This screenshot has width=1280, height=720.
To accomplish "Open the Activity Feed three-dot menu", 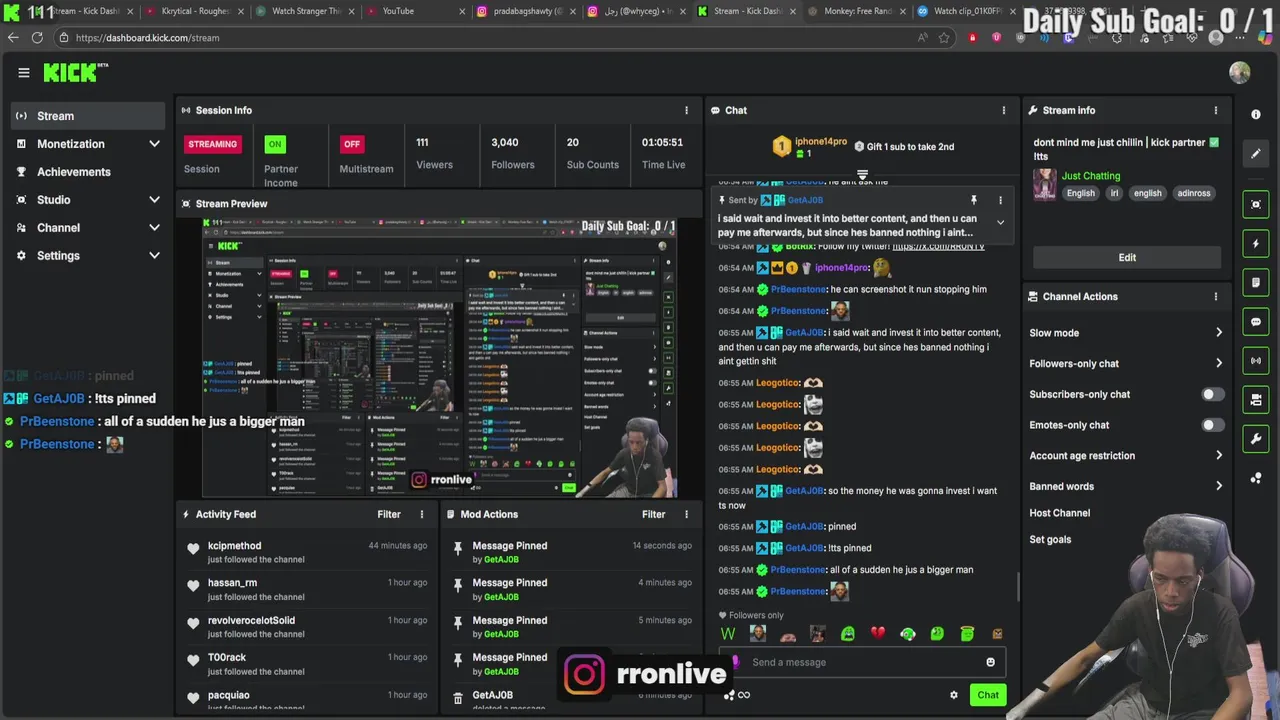I will (x=421, y=514).
